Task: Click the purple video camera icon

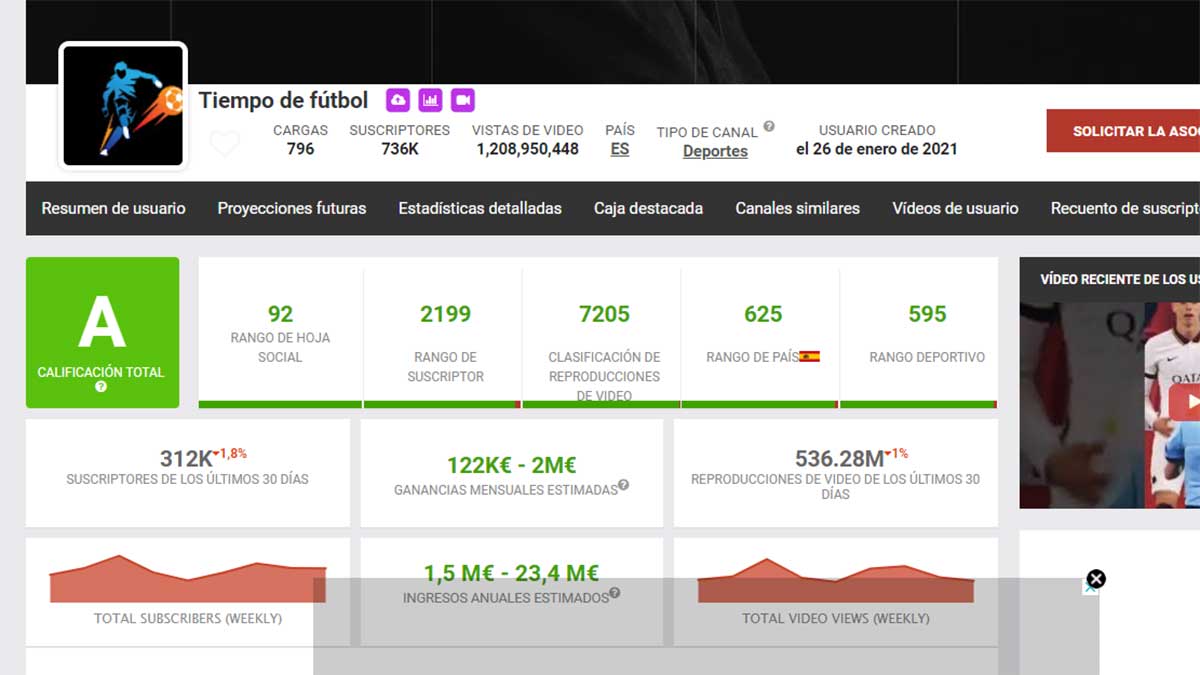Action: click(x=462, y=100)
